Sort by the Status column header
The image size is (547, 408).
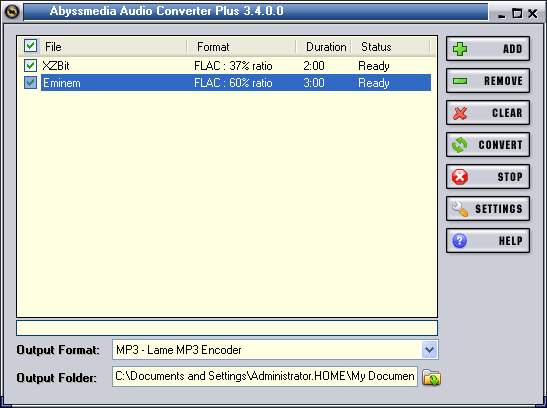point(391,47)
